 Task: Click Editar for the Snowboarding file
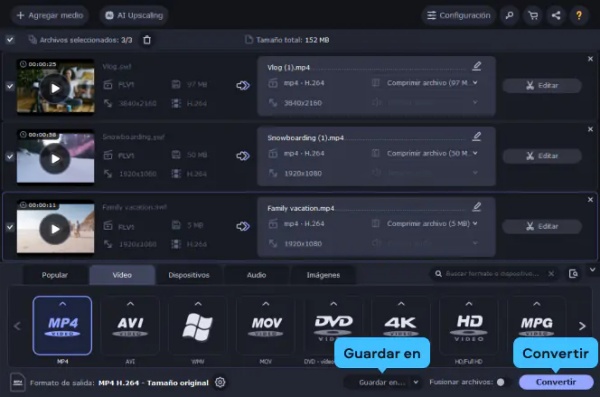pyautogui.click(x=542, y=156)
